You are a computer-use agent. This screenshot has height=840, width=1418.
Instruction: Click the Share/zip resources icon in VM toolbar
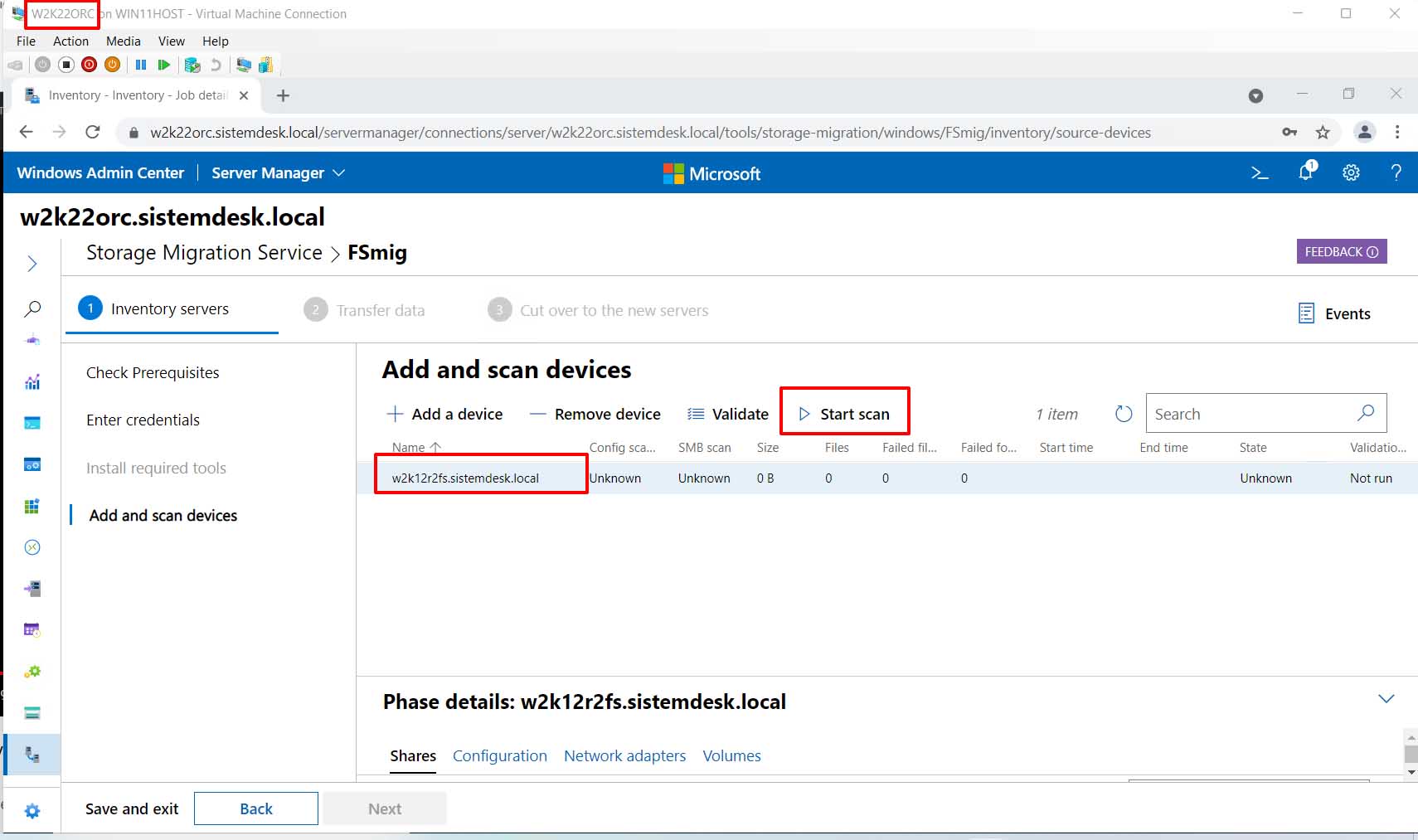(266, 65)
